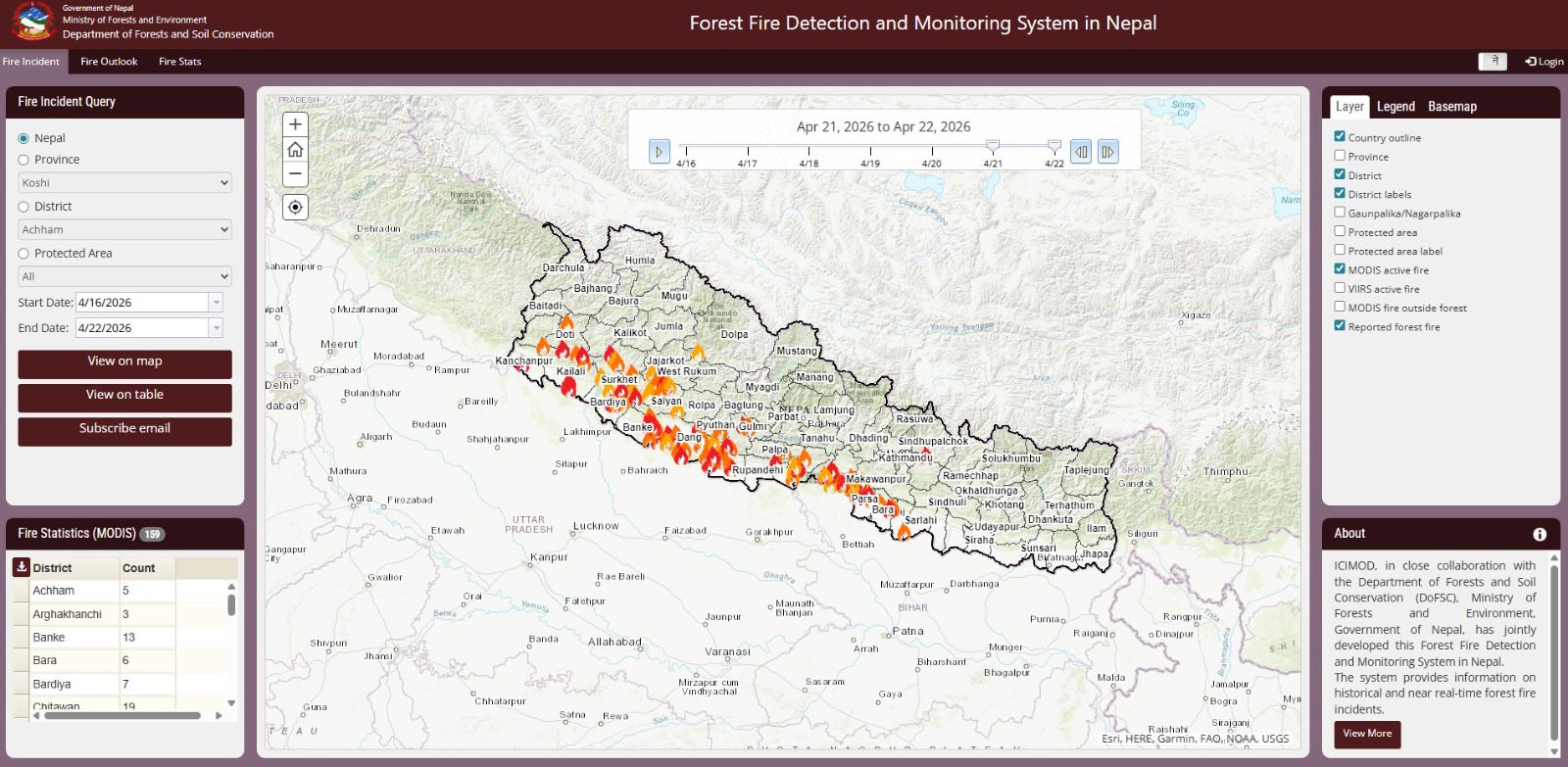This screenshot has width=1568, height=767.
Task: Click the Subscribe email button
Action: (124, 429)
